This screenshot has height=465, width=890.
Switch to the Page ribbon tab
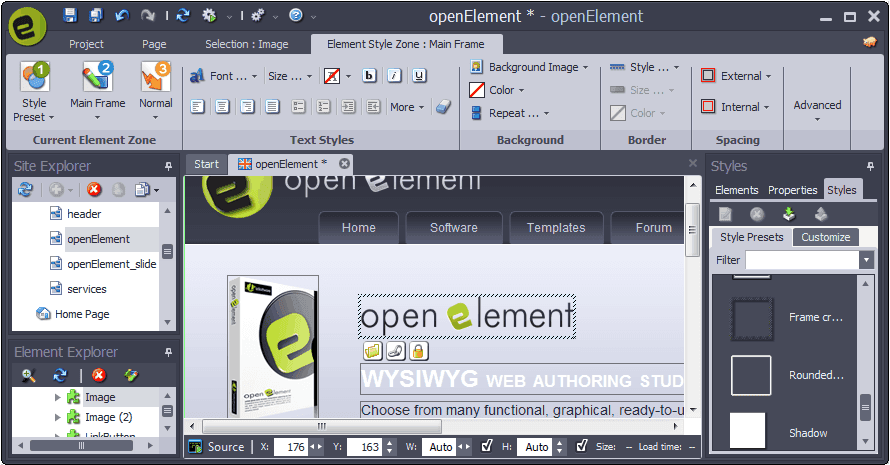click(x=154, y=44)
